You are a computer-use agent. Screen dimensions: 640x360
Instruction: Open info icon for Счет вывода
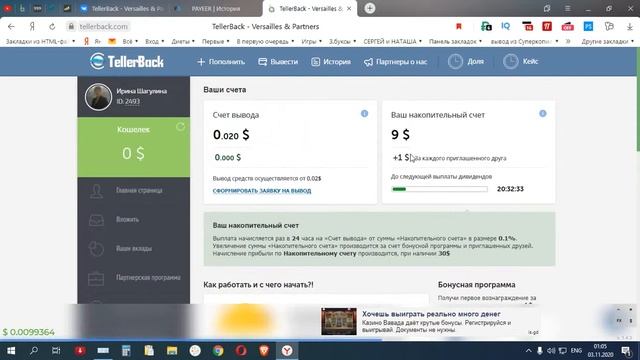click(364, 114)
